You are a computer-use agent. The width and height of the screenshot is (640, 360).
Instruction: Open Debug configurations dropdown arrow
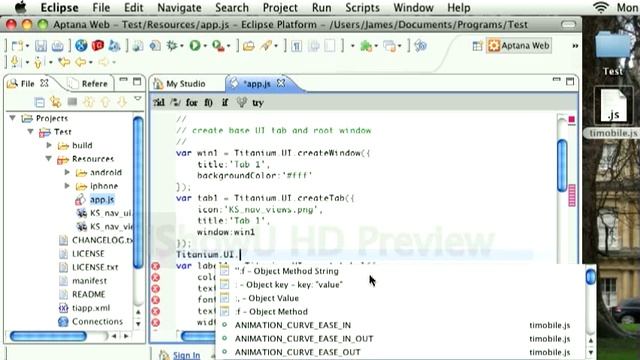click(x=182, y=46)
